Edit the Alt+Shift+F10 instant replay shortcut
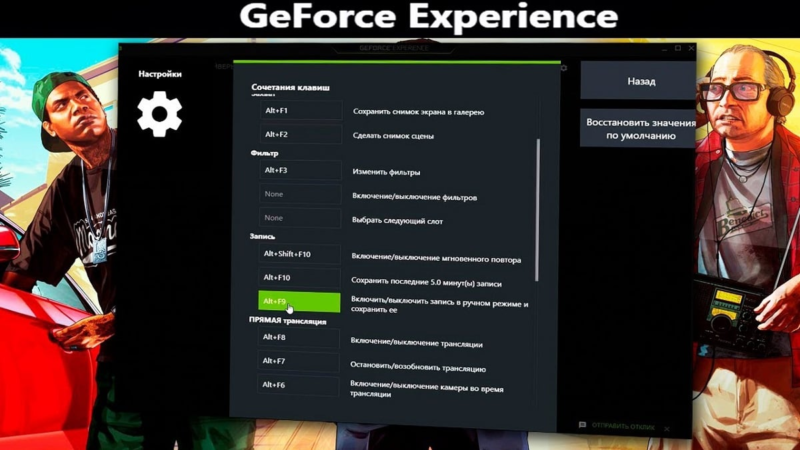 (299, 255)
